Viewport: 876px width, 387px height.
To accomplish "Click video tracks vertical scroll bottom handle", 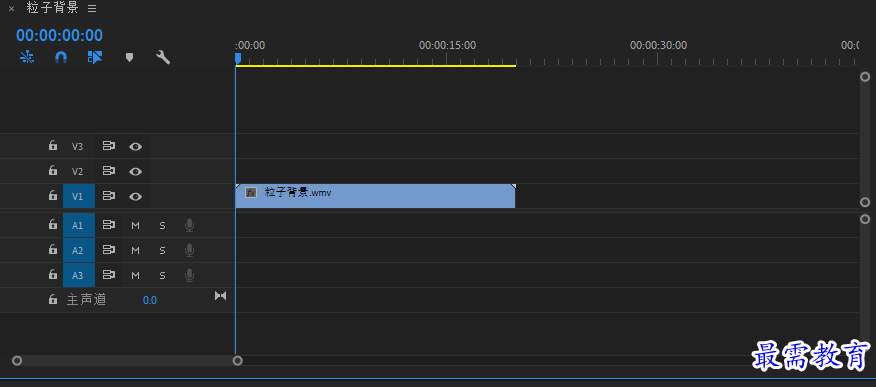I will [x=865, y=202].
